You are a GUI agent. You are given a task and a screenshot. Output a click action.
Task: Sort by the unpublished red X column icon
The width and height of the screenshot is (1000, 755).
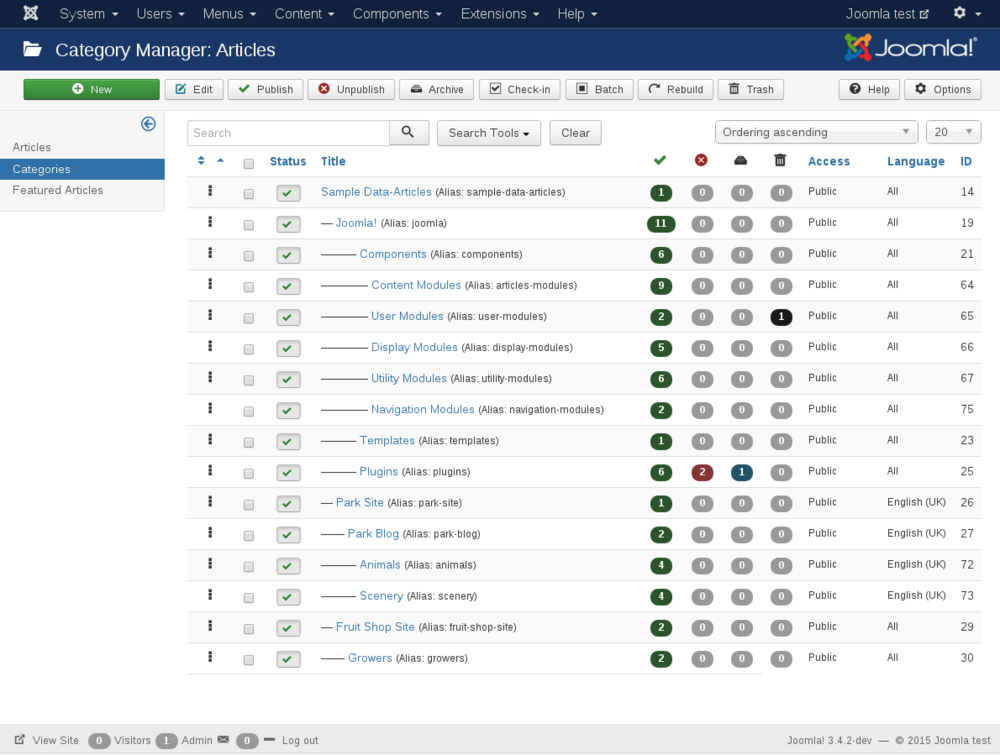click(701, 161)
